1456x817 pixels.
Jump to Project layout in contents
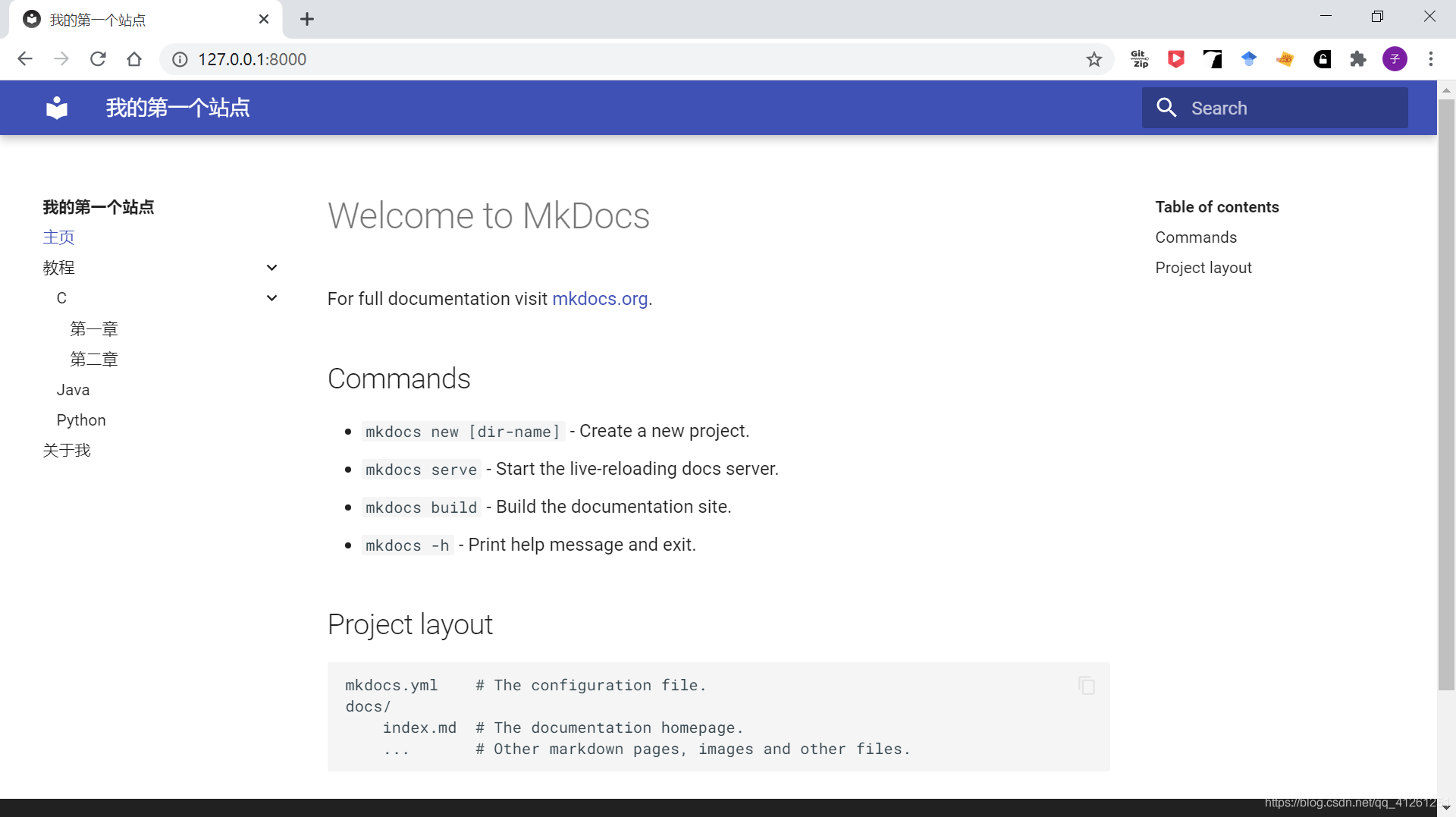click(1203, 268)
